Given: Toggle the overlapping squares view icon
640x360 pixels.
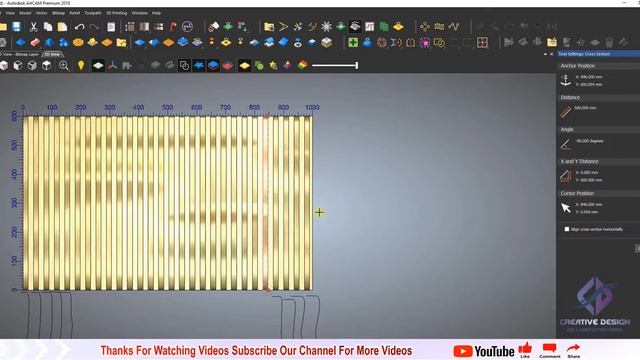Looking at the screenshot, I should tap(184, 65).
